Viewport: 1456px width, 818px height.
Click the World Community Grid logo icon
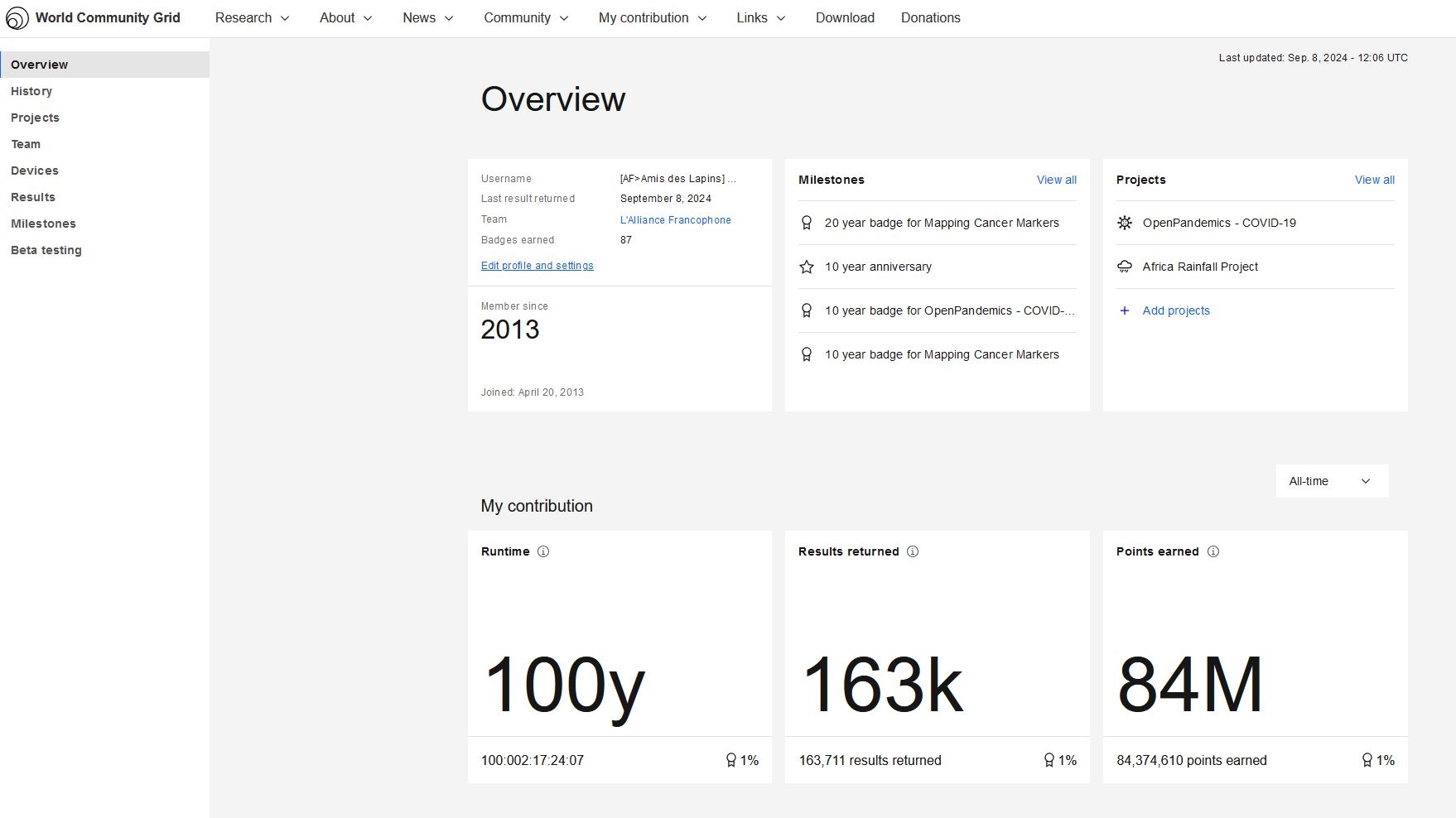[x=17, y=17]
